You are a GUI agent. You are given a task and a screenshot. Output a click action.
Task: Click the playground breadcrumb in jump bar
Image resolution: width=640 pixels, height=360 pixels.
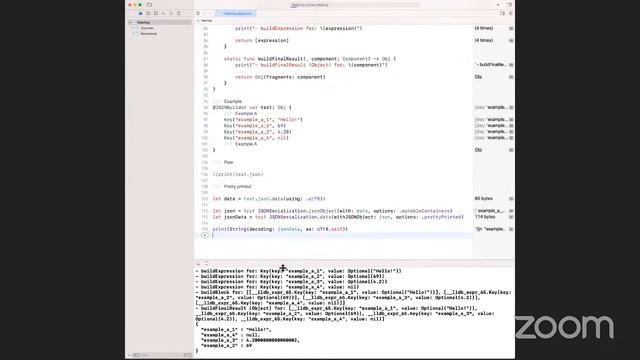click(x=207, y=20)
